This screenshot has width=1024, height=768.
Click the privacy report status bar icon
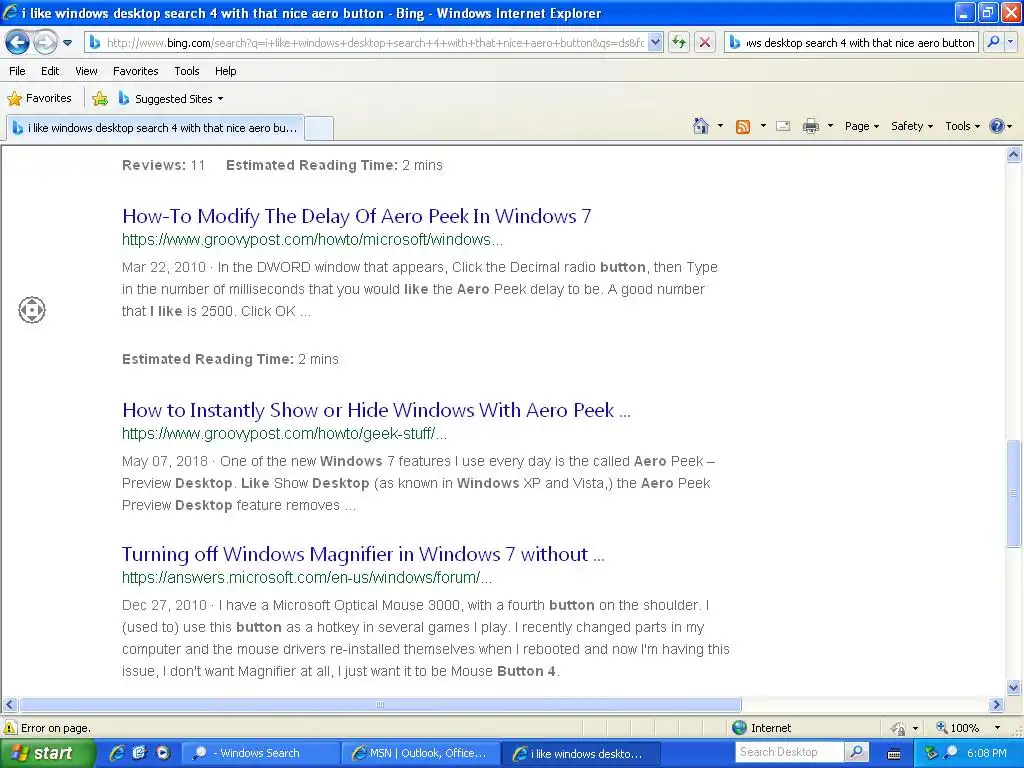coord(899,728)
